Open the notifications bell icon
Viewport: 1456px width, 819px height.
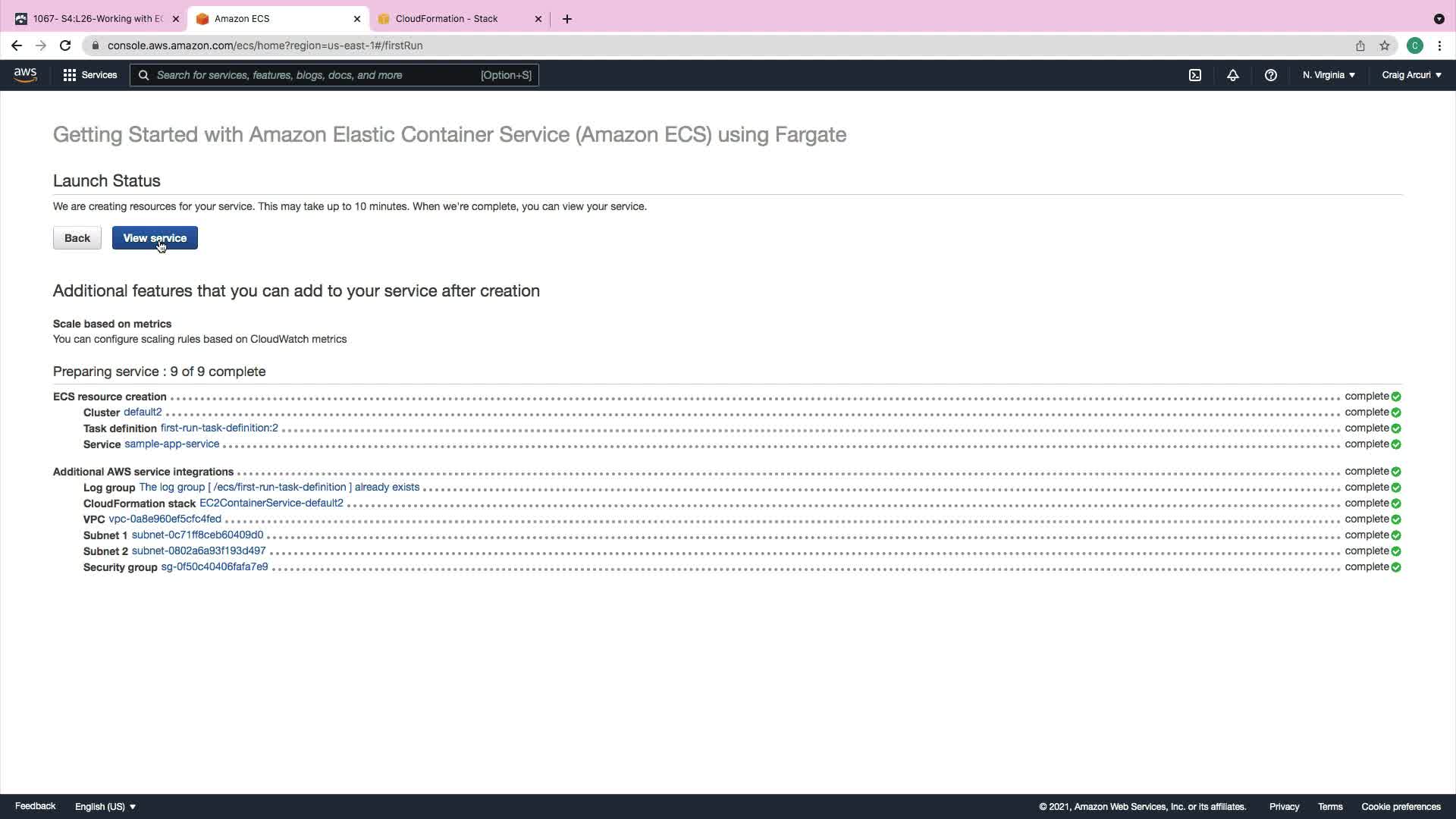coord(1232,75)
